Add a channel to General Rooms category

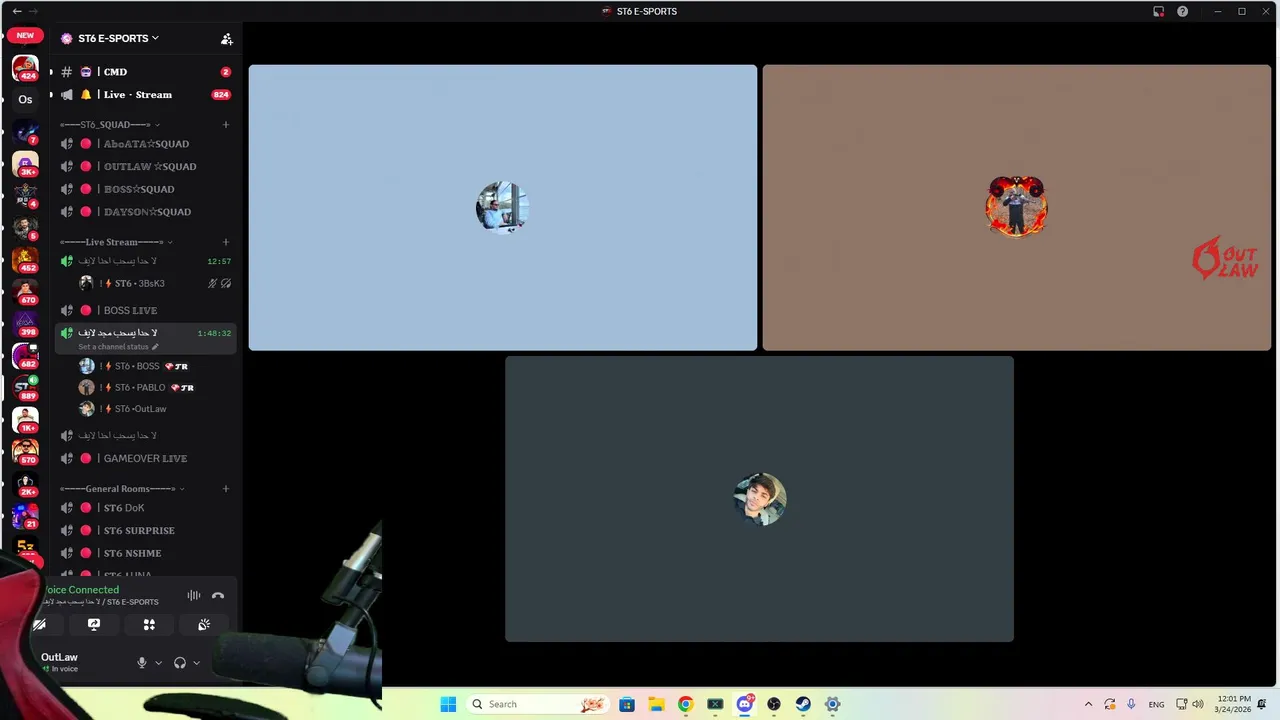226,489
